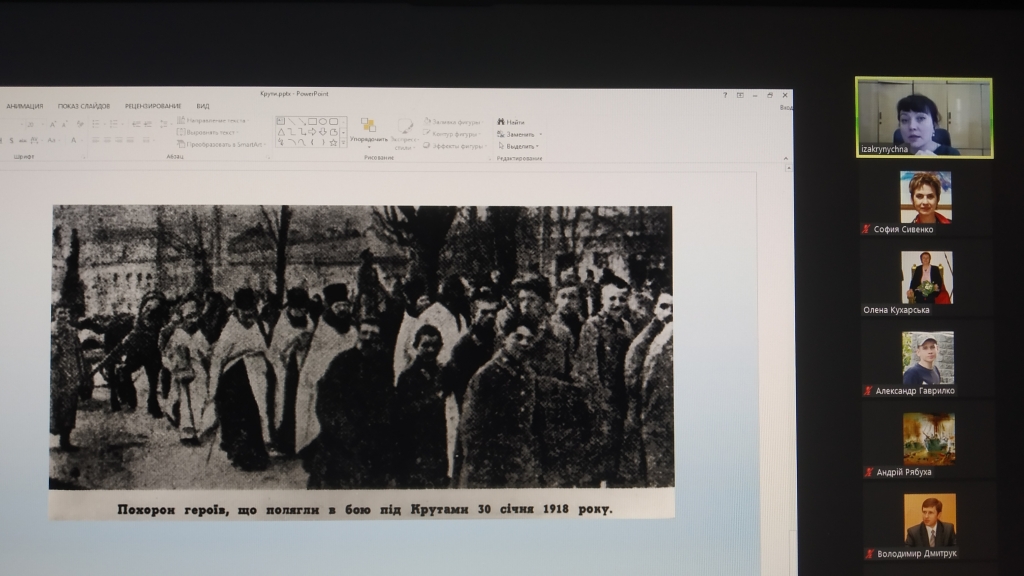Viewport: 1024px width, 576px height.
Task: Select the line arrow shape
Action: 302,121
